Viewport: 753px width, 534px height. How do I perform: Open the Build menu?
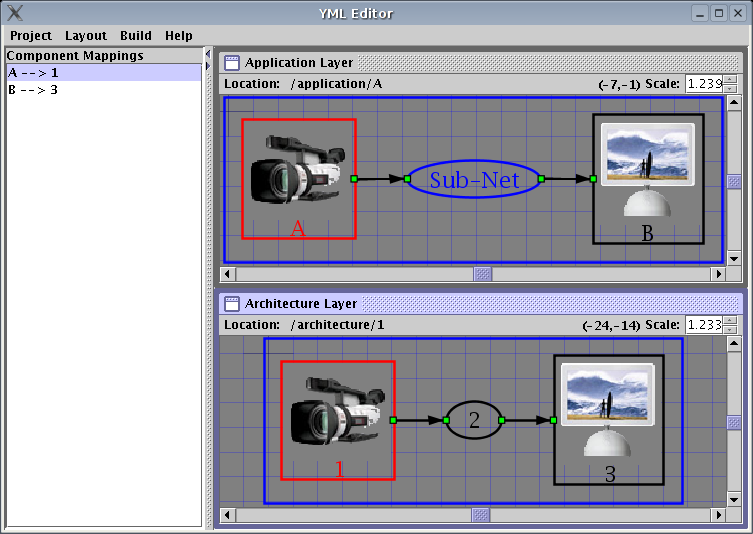pyautogui.click(x=136, y=35)
